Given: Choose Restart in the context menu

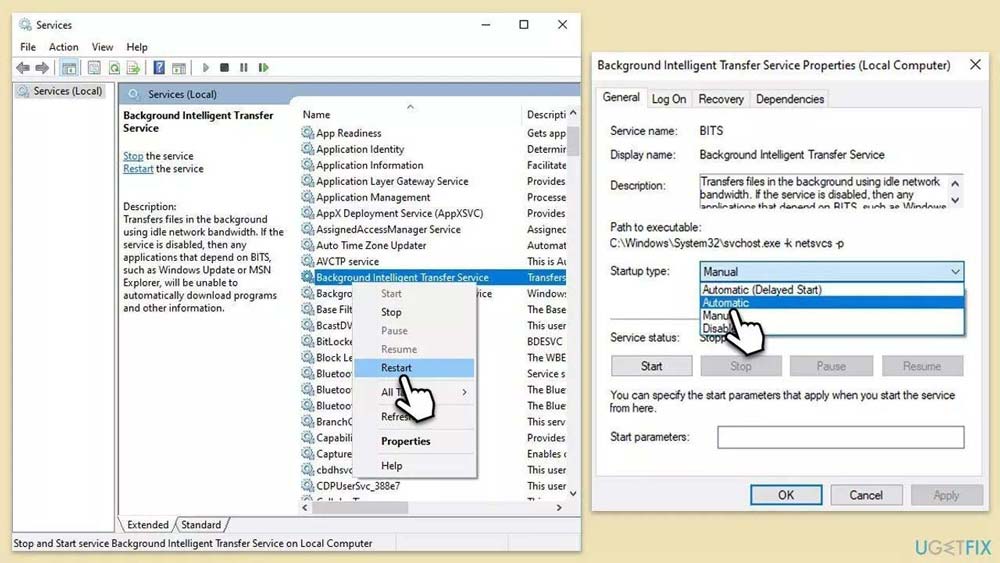Looking at the screenshot, I should [x=414, y=368].
